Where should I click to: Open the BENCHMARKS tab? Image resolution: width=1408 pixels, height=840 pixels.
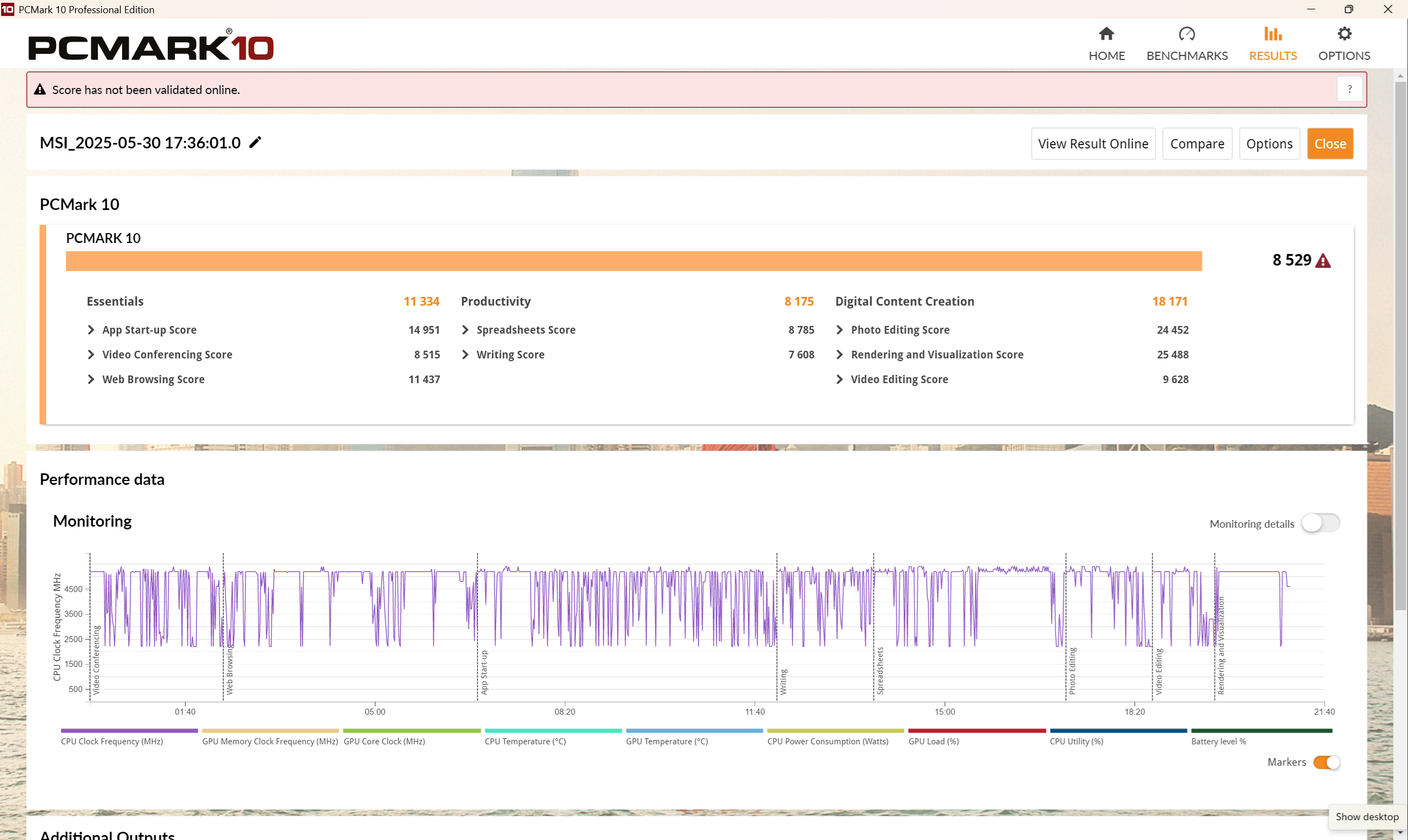(1187, 43)
